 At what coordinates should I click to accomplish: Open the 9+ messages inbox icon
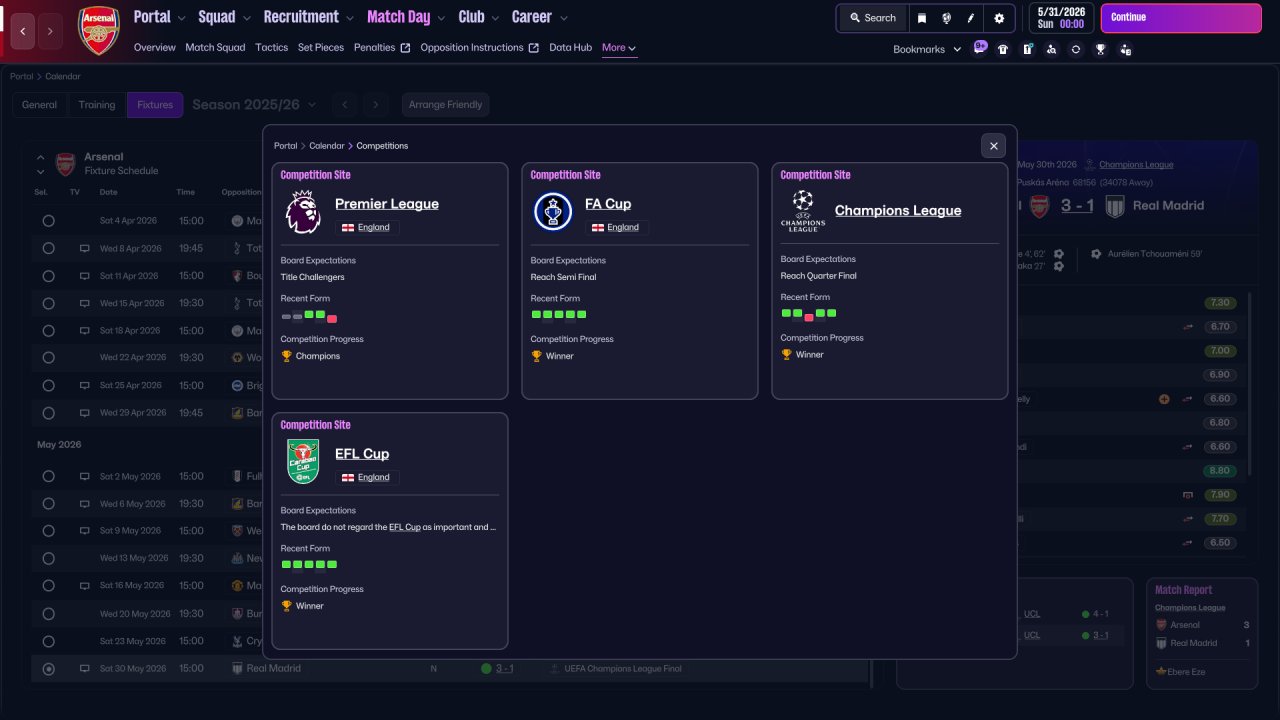[979, 48]
